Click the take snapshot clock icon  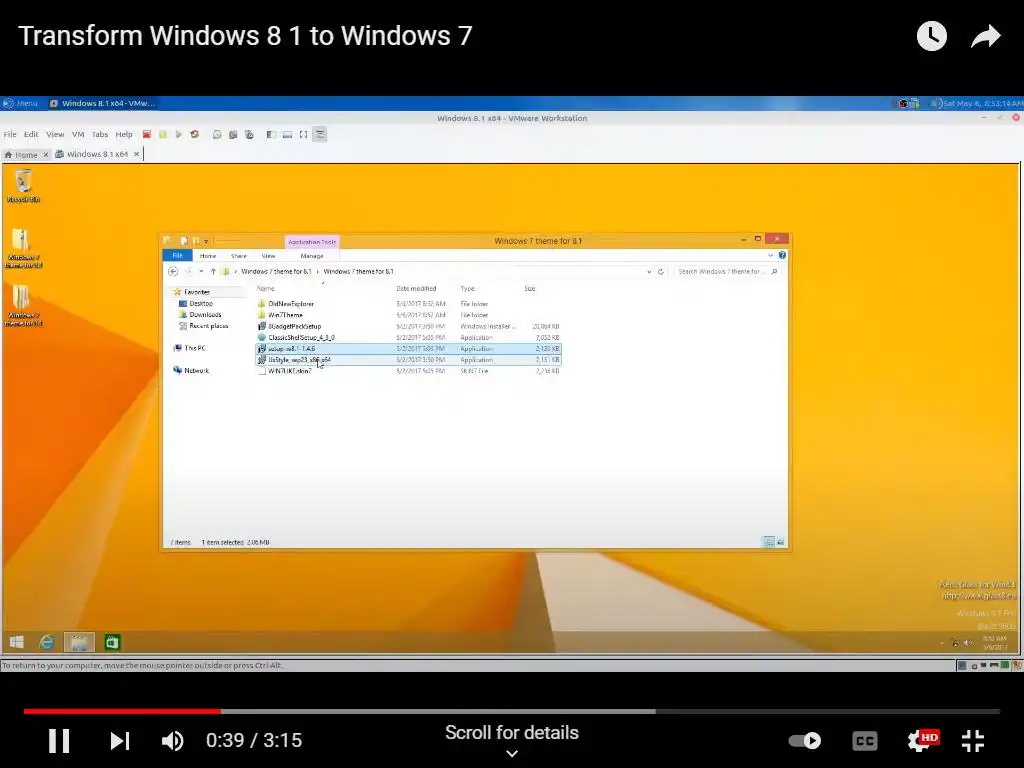[x=217, y=135]
